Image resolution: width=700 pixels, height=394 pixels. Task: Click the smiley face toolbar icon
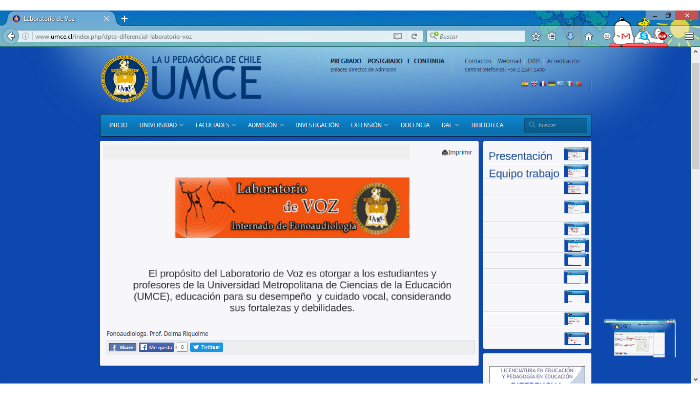click(607, 37)
